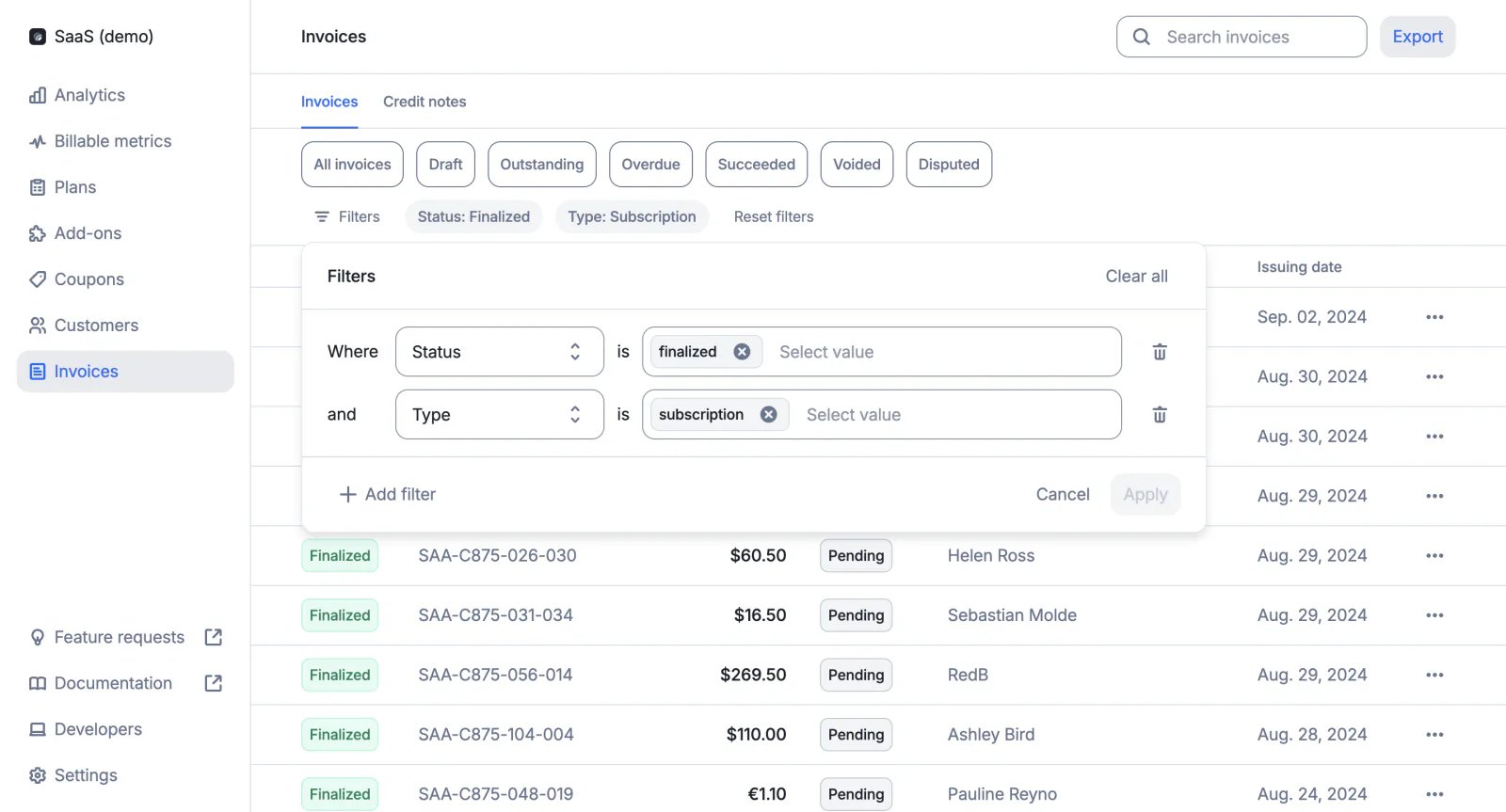The width and height of the screenshot is (1506, 812).
Task: Open actions menu for Helen Ross invoice
Action: (1434, 556)
